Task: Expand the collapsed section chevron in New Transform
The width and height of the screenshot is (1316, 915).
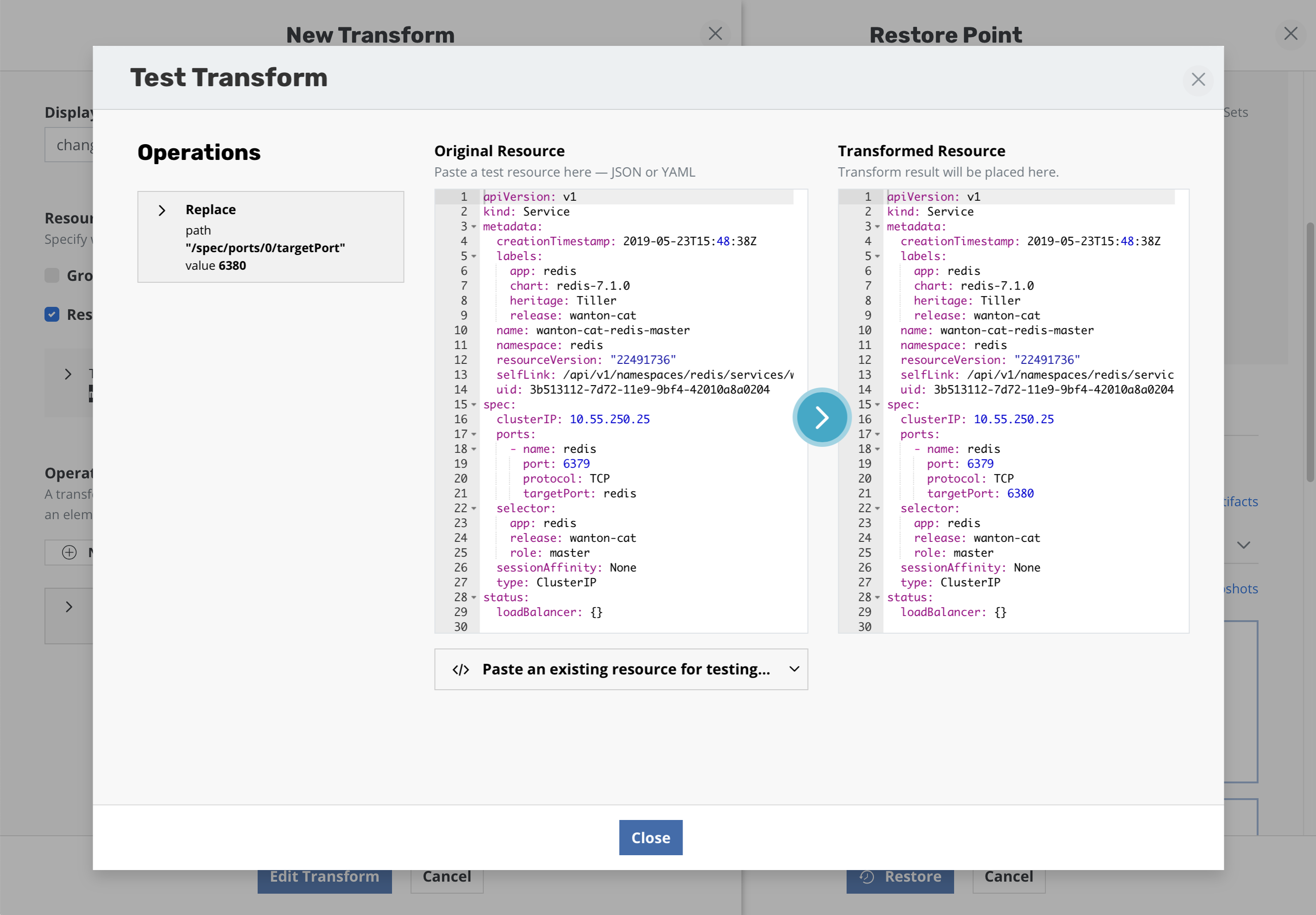Action: [68, 606]
